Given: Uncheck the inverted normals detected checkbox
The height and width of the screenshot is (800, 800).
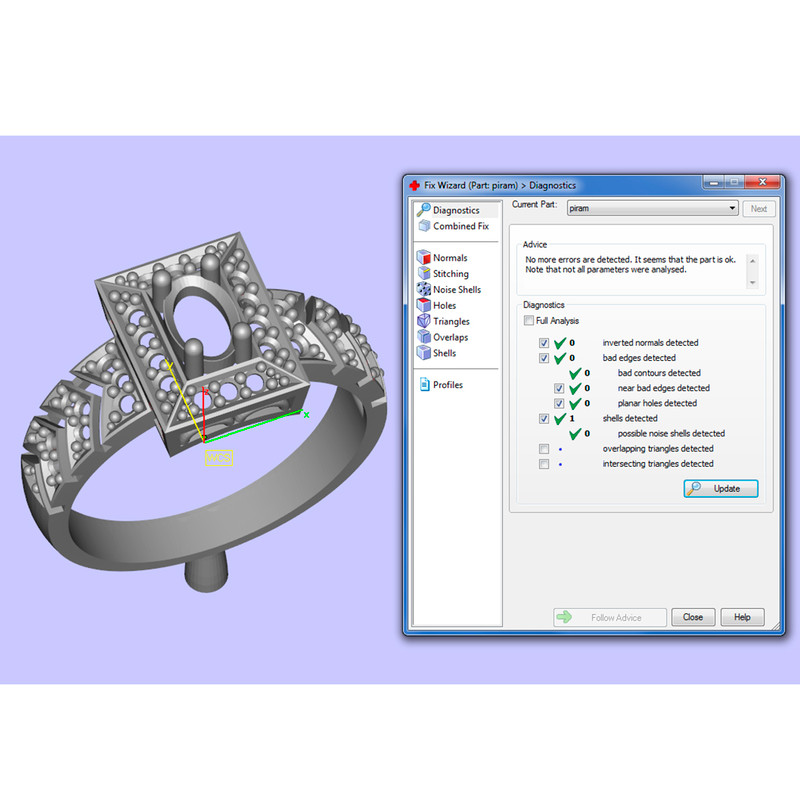Looking at the screenshot, I should (544, 343).
